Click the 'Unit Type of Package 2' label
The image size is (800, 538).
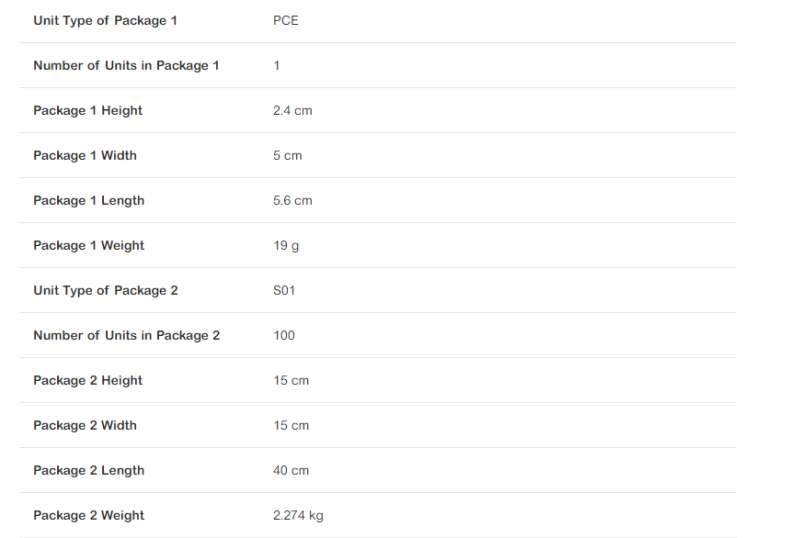pos(105,290)
